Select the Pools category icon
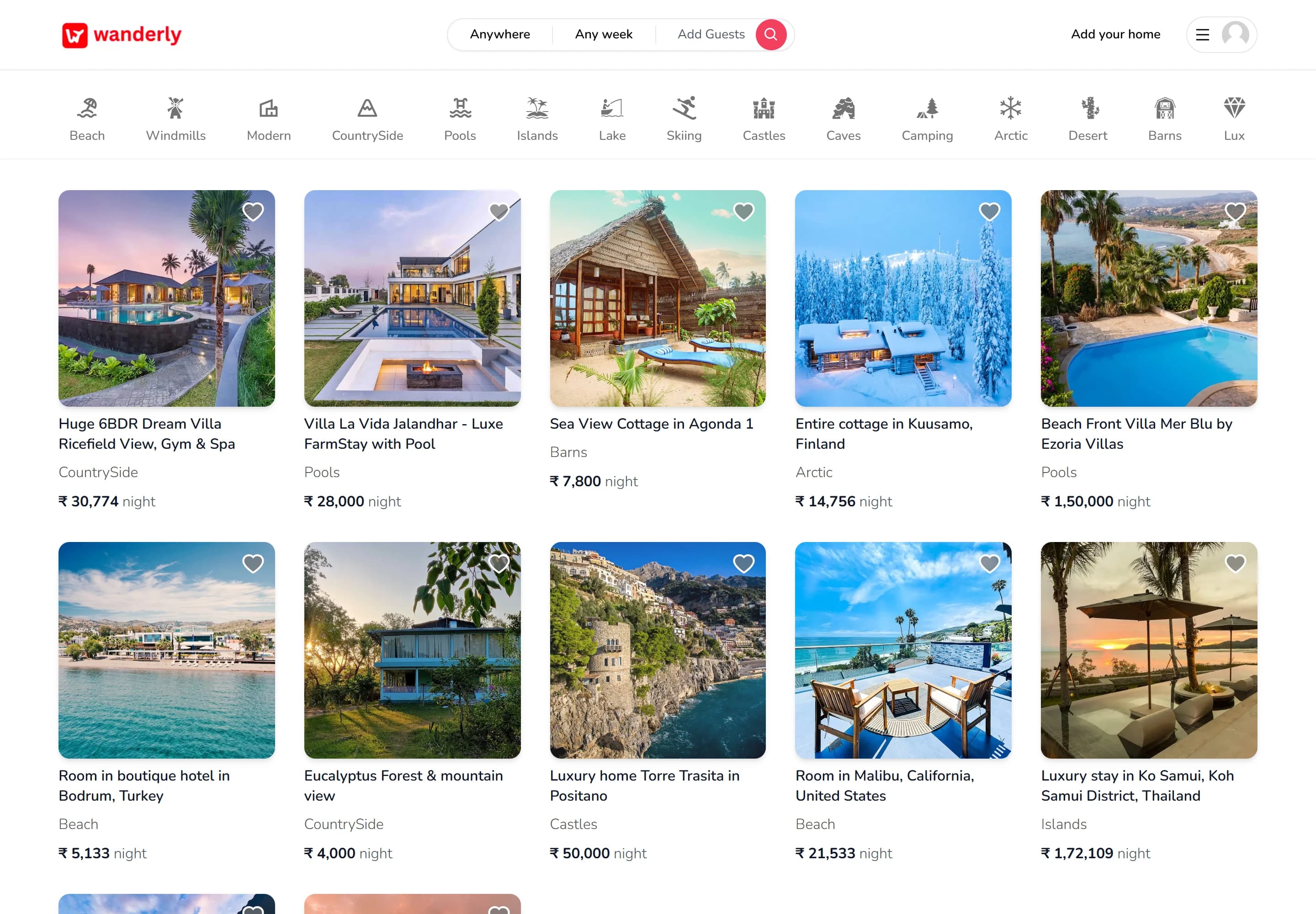The width and height of the screenshot is (1316, 914). pos(460,108)
